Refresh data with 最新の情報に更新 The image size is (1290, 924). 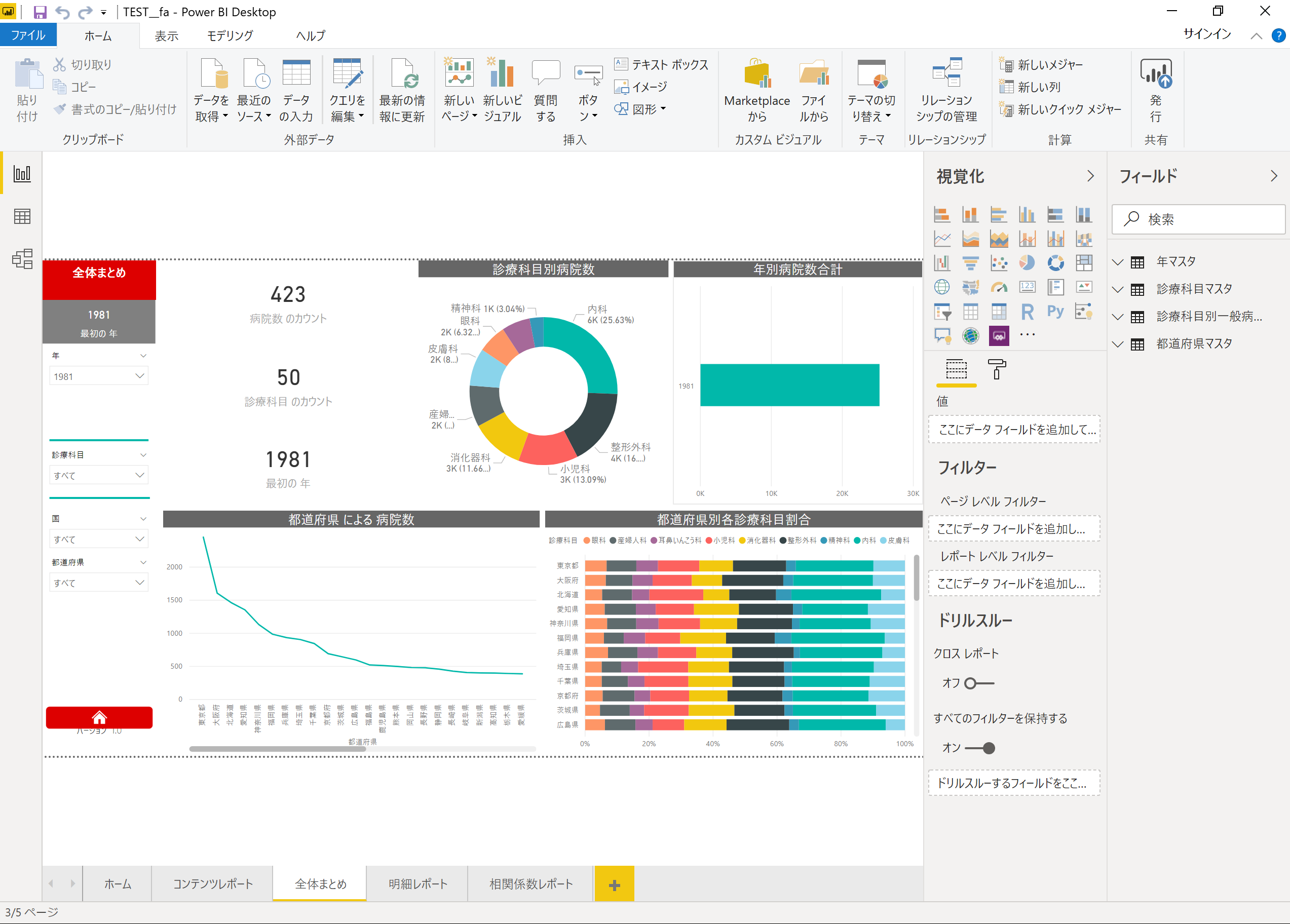click(x=403, y=89)
